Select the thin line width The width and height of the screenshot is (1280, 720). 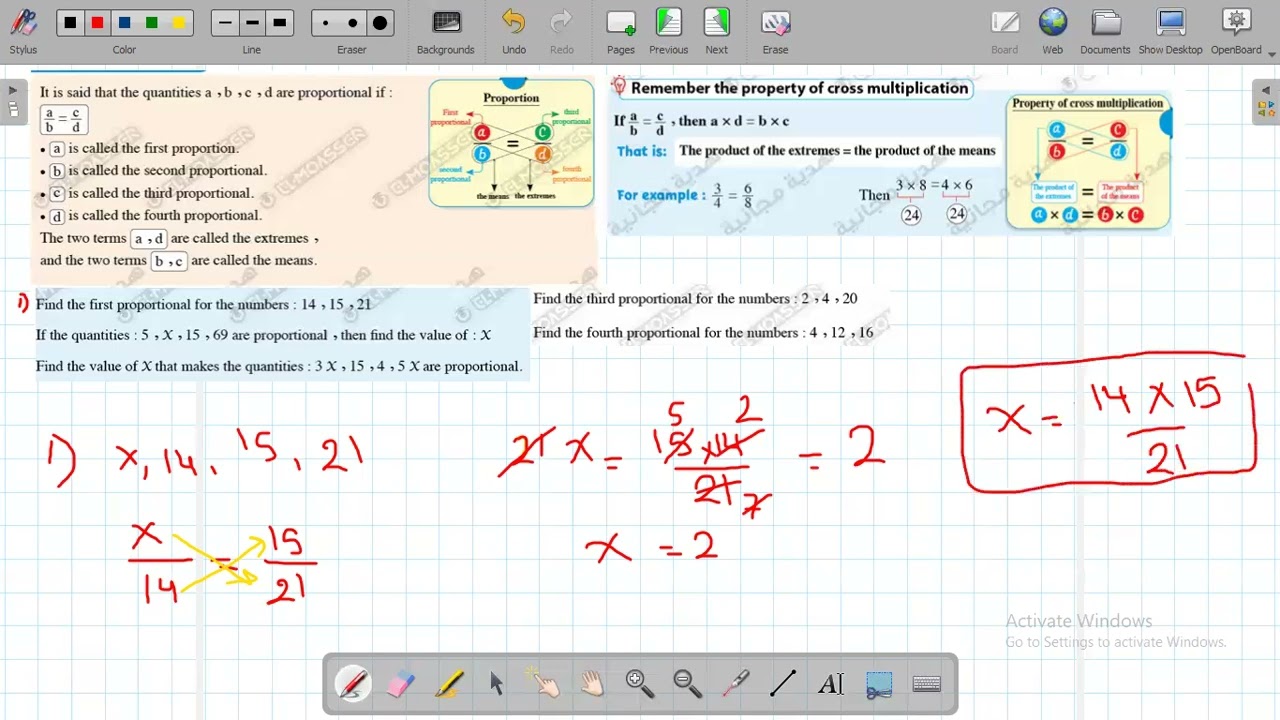pos(225,23)
